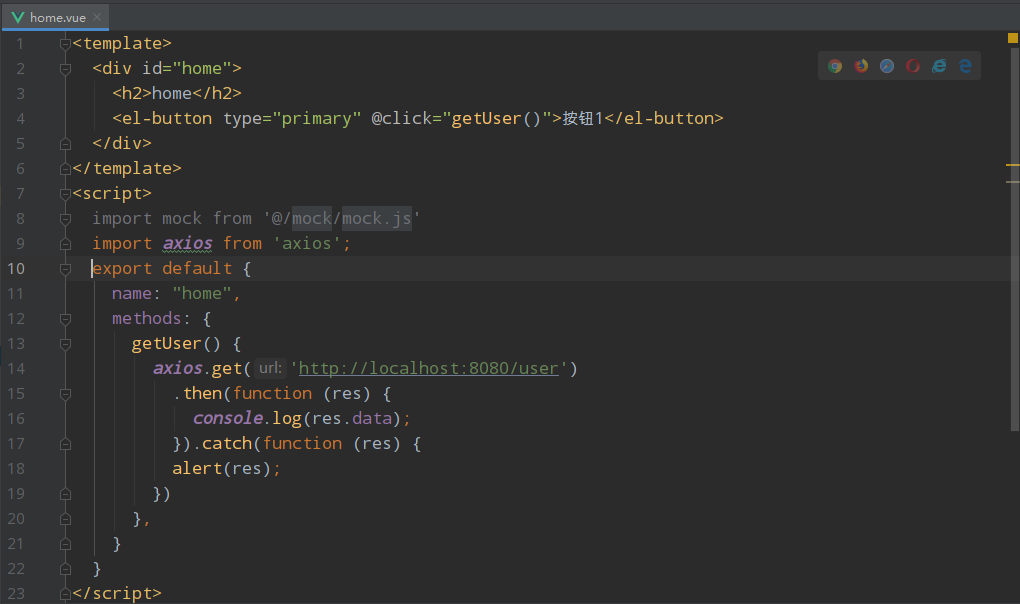Fold the catch callback at line 17

pos(65,444)
